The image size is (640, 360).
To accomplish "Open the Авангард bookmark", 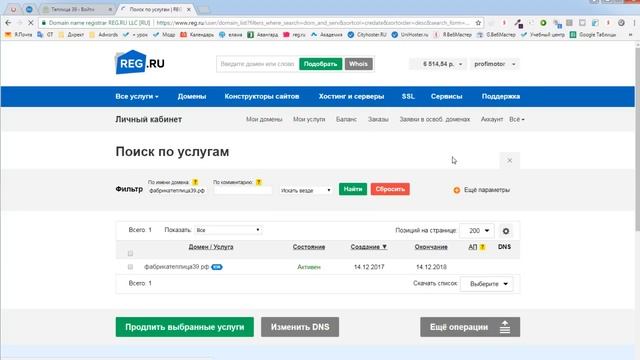I will click(x=263, y=35).
